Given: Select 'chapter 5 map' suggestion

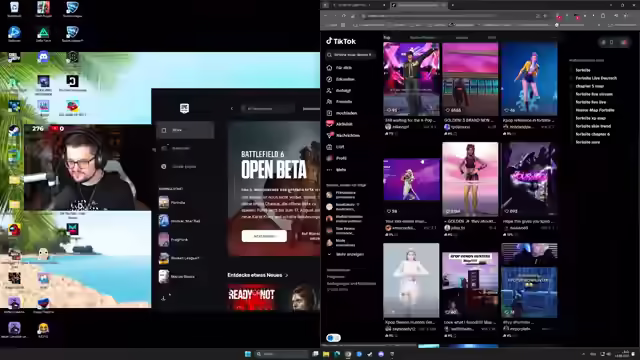Looking at the screenshot, I should click(589, 86).
